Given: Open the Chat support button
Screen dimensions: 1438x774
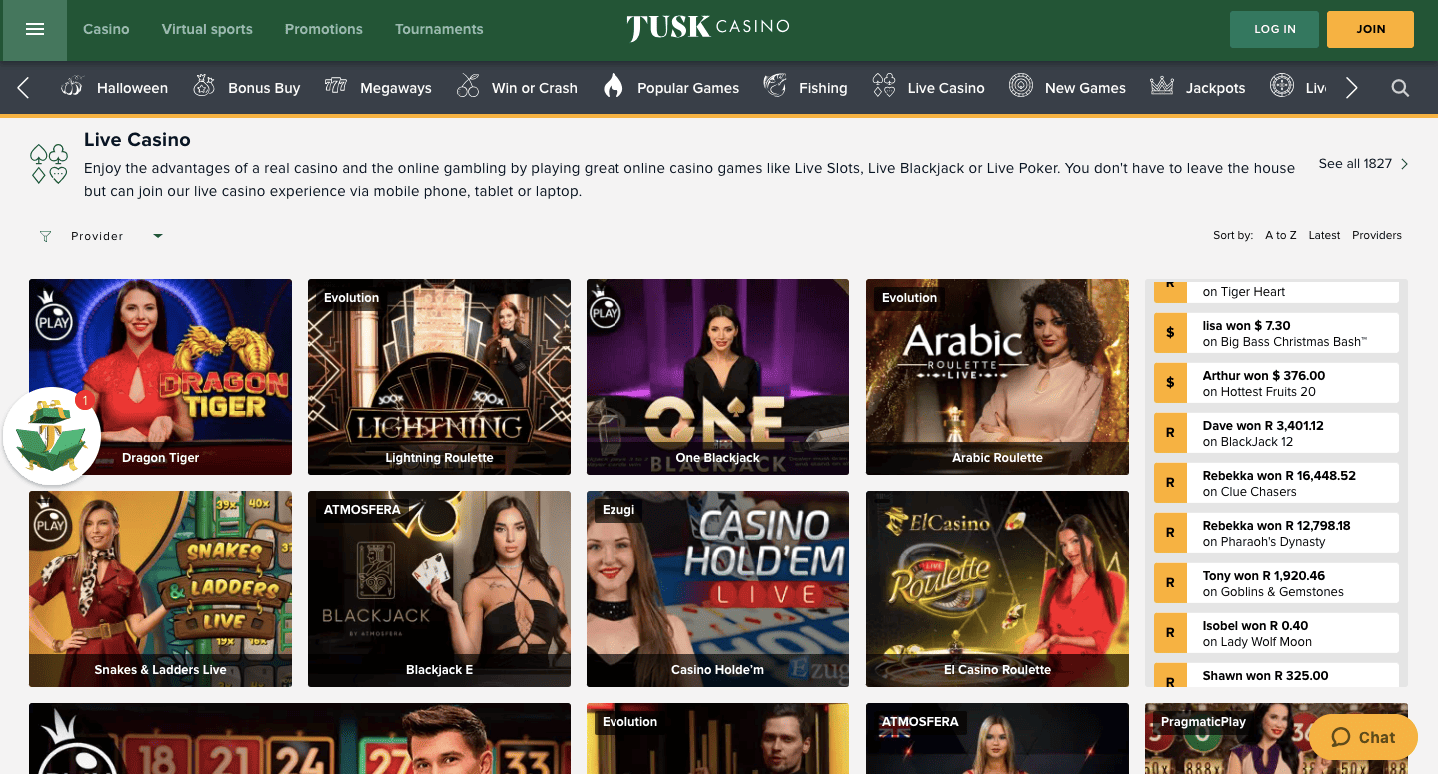Looking at the screenshot, I should pyautogui.click(x=1364, y=737).
